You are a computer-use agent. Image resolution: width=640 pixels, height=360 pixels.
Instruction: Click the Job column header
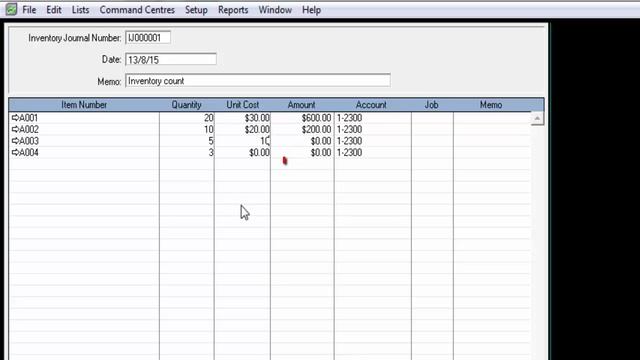pos(431,105)
